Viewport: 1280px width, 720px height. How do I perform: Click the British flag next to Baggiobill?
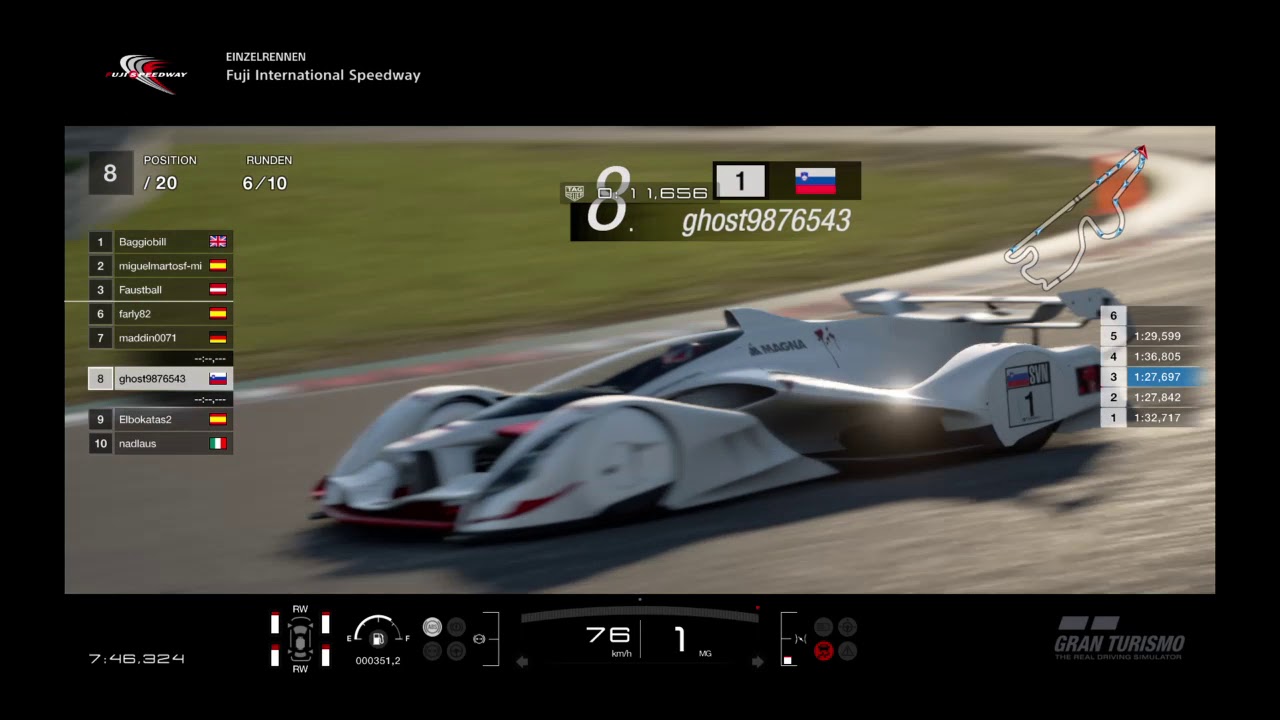pyautogui.click(x=218, y=242)
